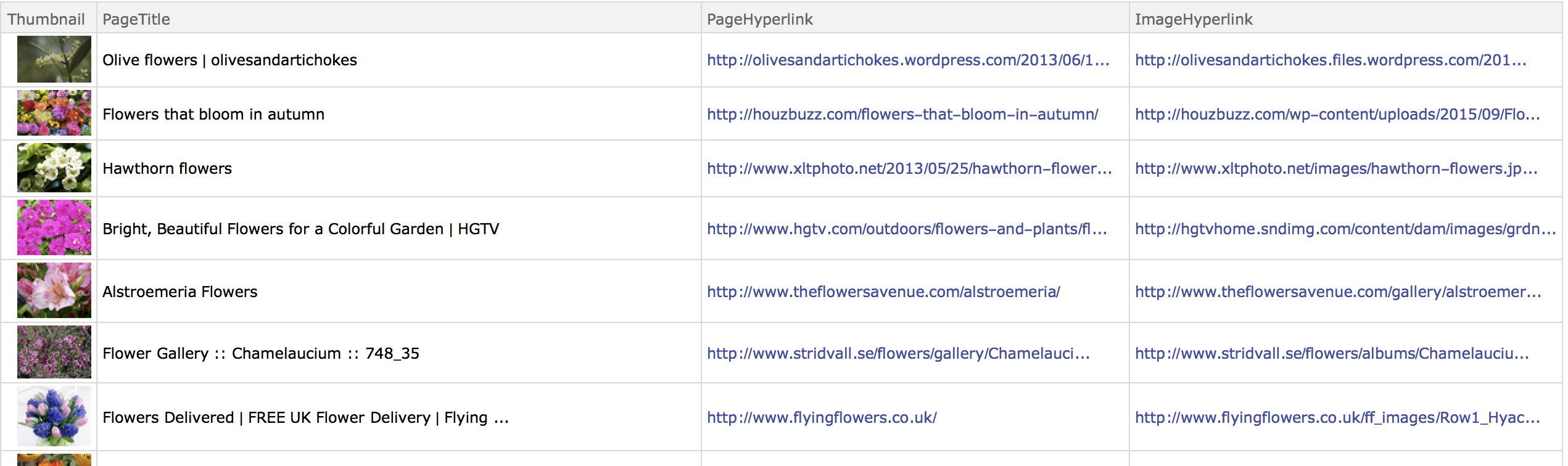This screenshot has height=466, width=1568.
Task: Select the colorful autumn flowers thumbnail
Action: click(54, 113)
